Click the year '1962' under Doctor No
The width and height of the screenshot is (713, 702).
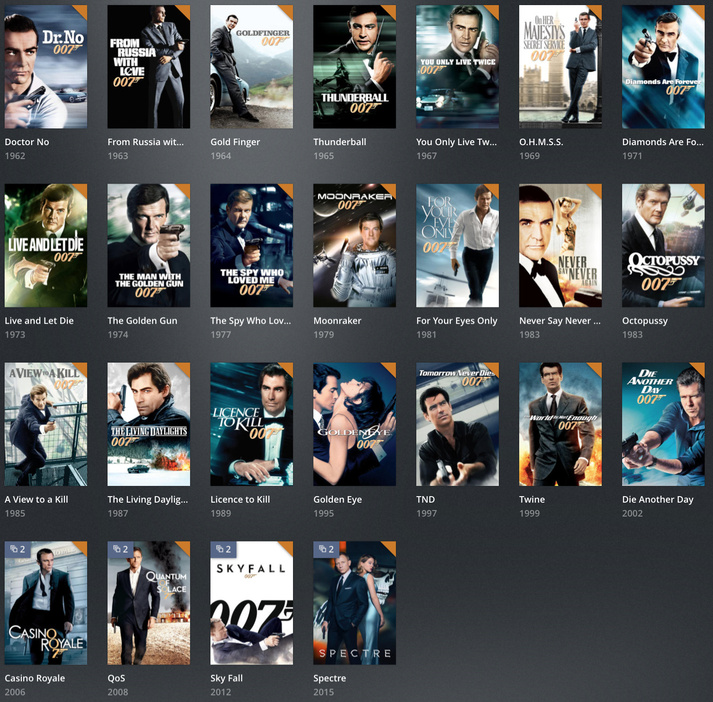tap(15, 156)
